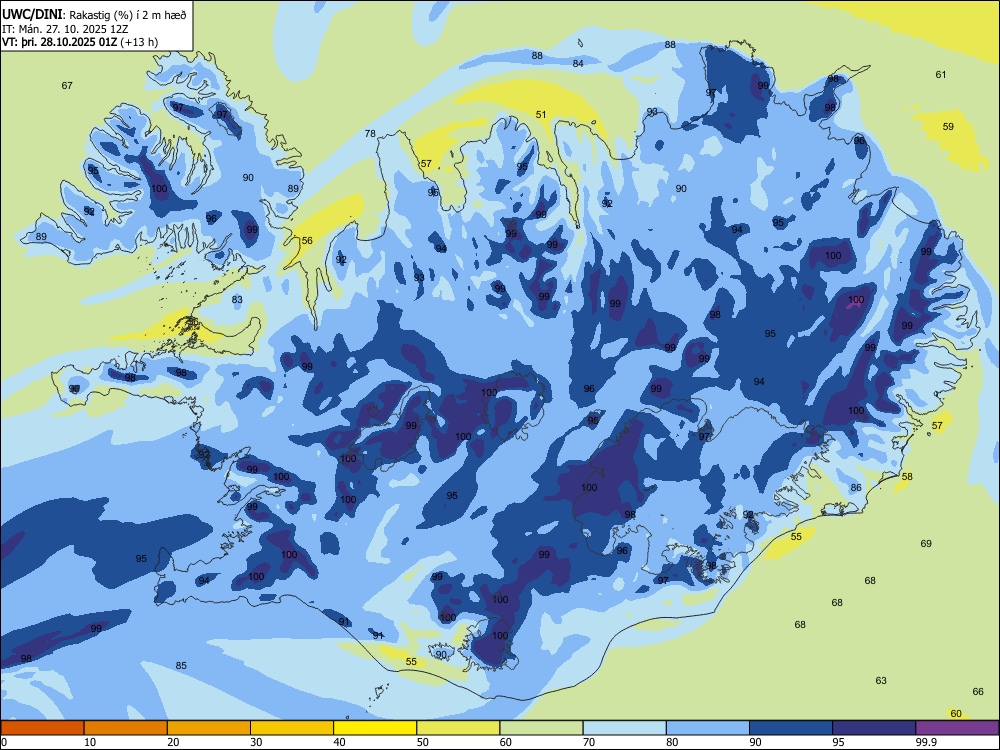Click the purple legend swatch above 99.9

[x=957, y=728]
